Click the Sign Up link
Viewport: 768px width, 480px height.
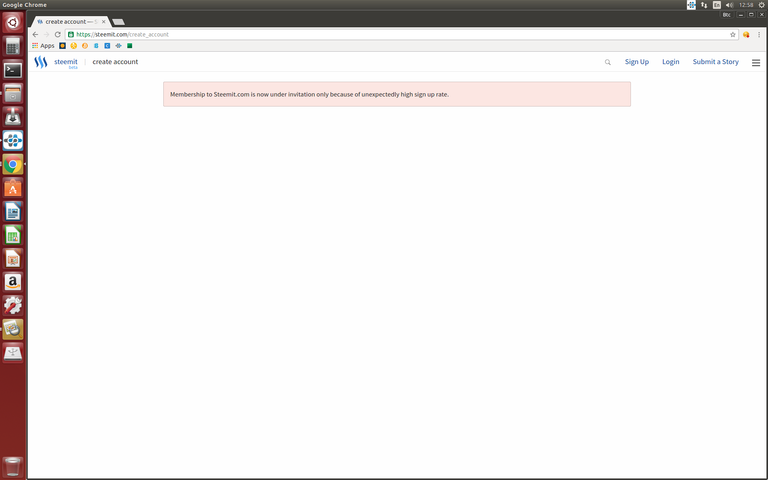[x=636, y=62]
